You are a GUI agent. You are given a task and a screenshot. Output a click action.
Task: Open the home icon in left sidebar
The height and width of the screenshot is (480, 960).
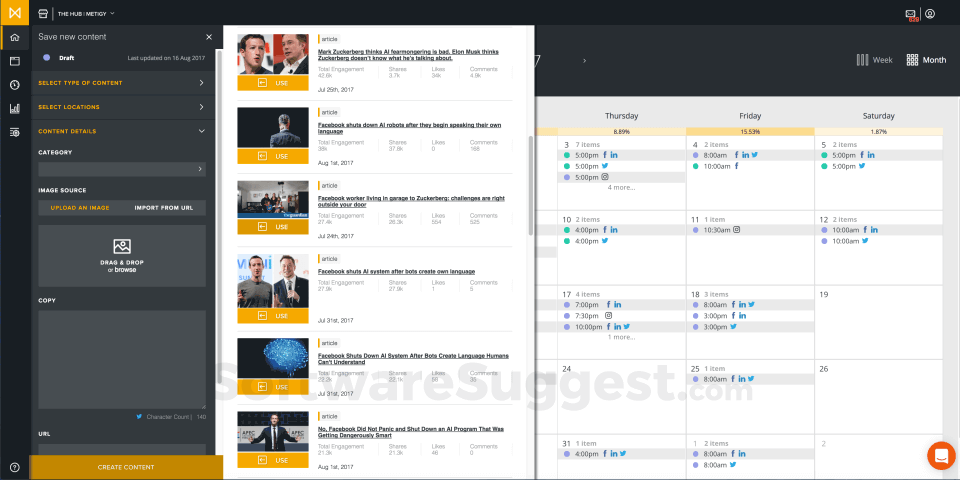point(15,37)
